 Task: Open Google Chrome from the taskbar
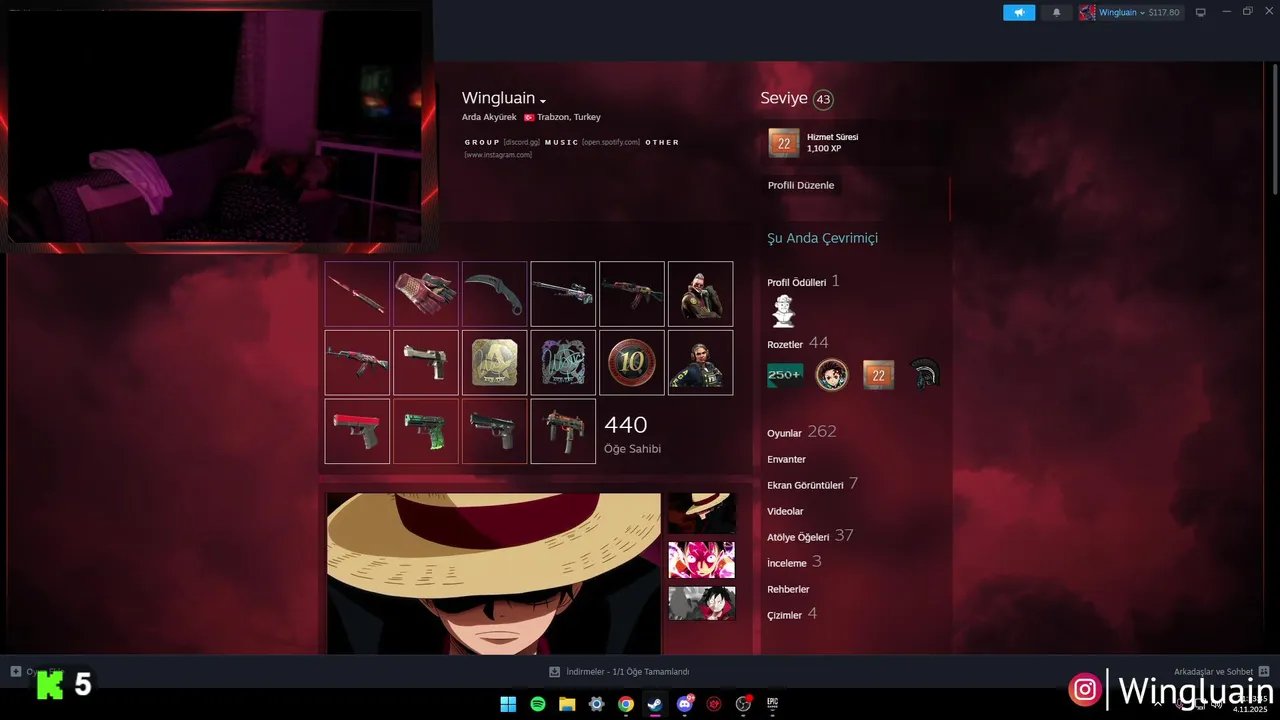click(626, 704)
